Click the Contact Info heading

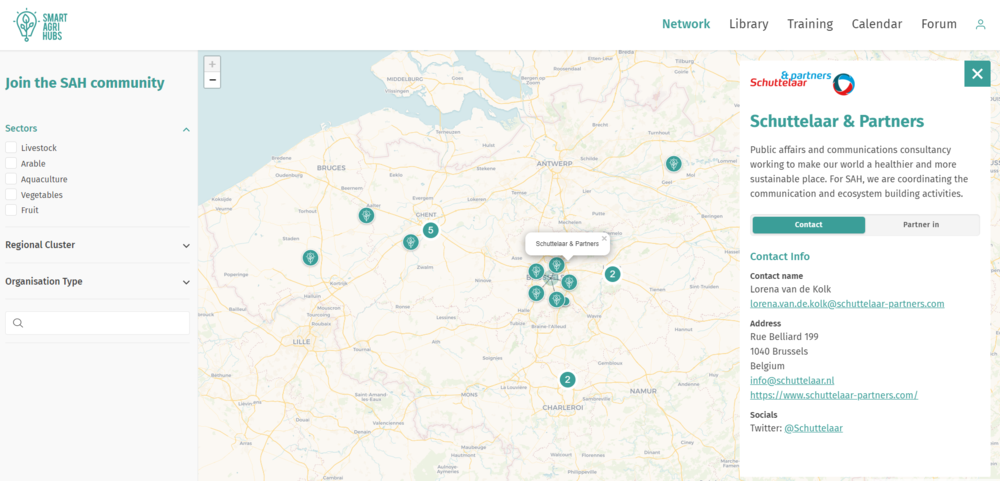tap(780, 256)
